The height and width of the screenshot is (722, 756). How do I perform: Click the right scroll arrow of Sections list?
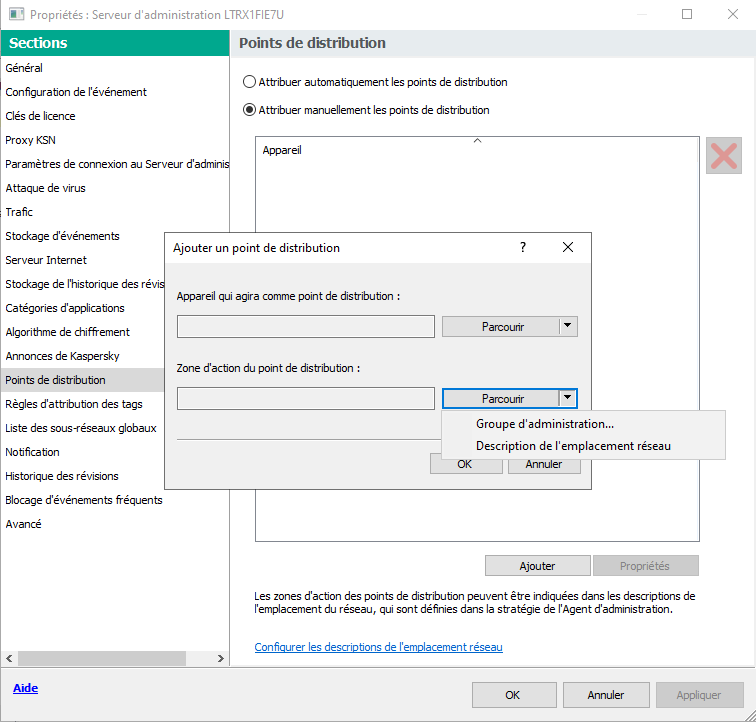pos(222,659)
